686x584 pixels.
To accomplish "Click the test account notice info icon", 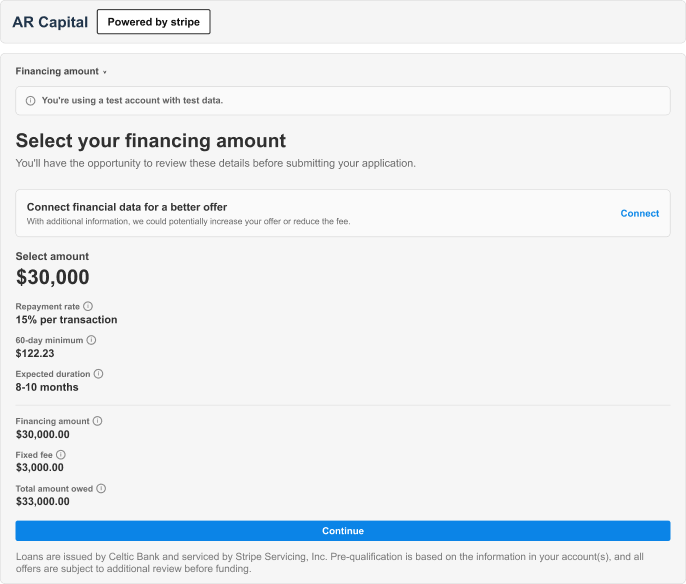I will pyautogui.click(x=30, y=101).
